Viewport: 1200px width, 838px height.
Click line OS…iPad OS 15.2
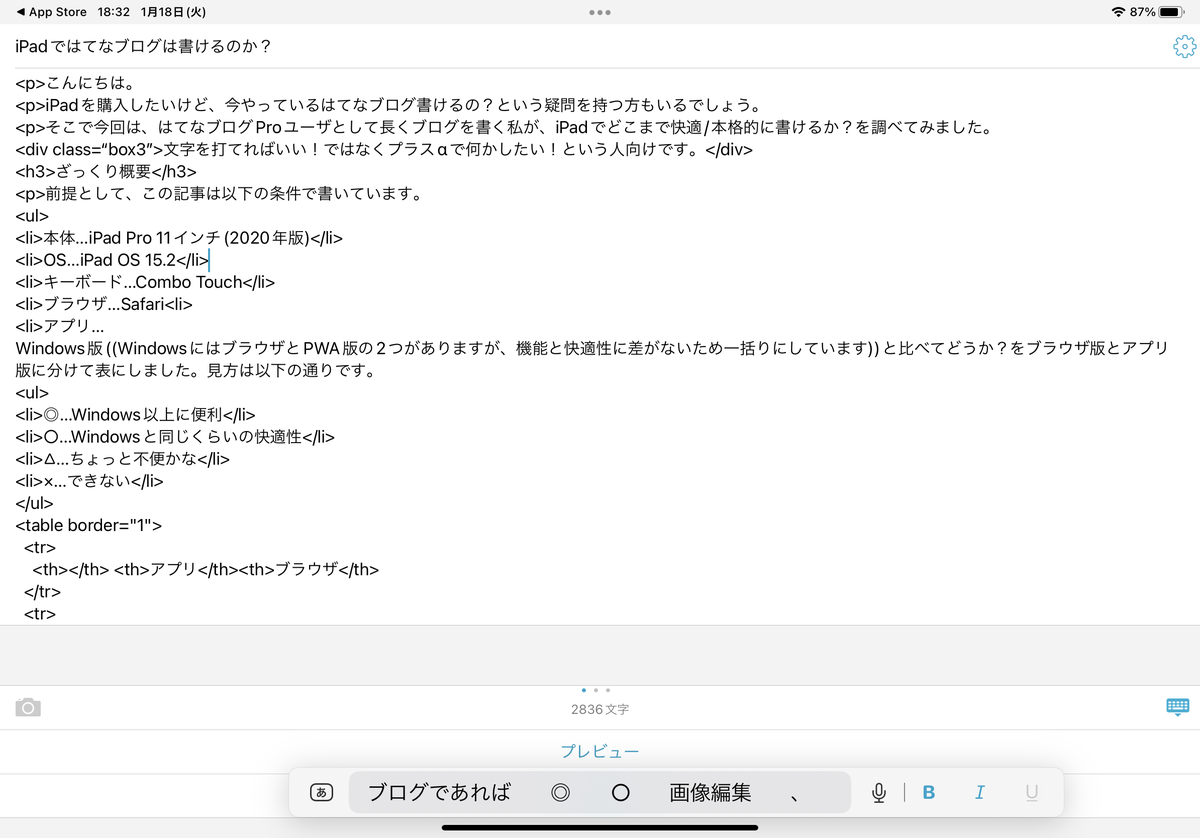pos(112,260)
